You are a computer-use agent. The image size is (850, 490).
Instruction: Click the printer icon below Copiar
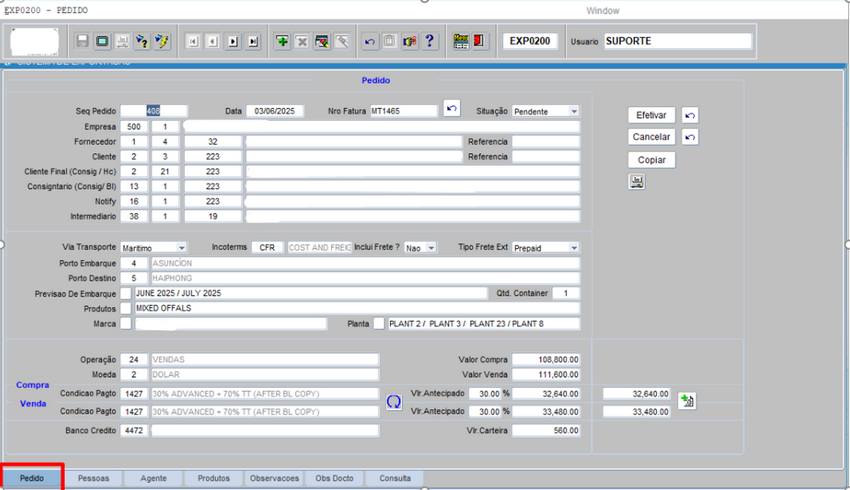pos(637,182)
